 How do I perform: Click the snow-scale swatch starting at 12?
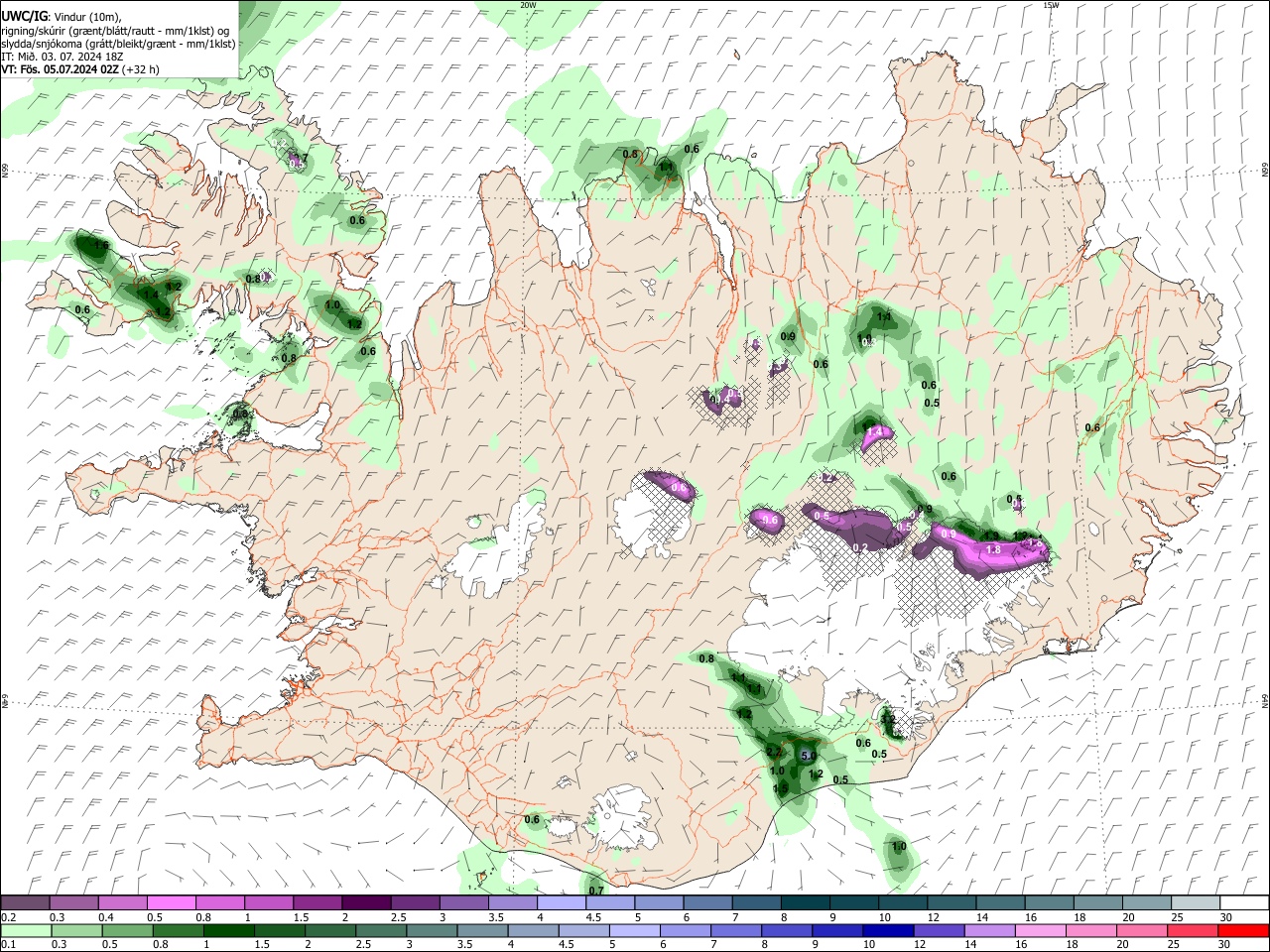(x=950, y=903)
